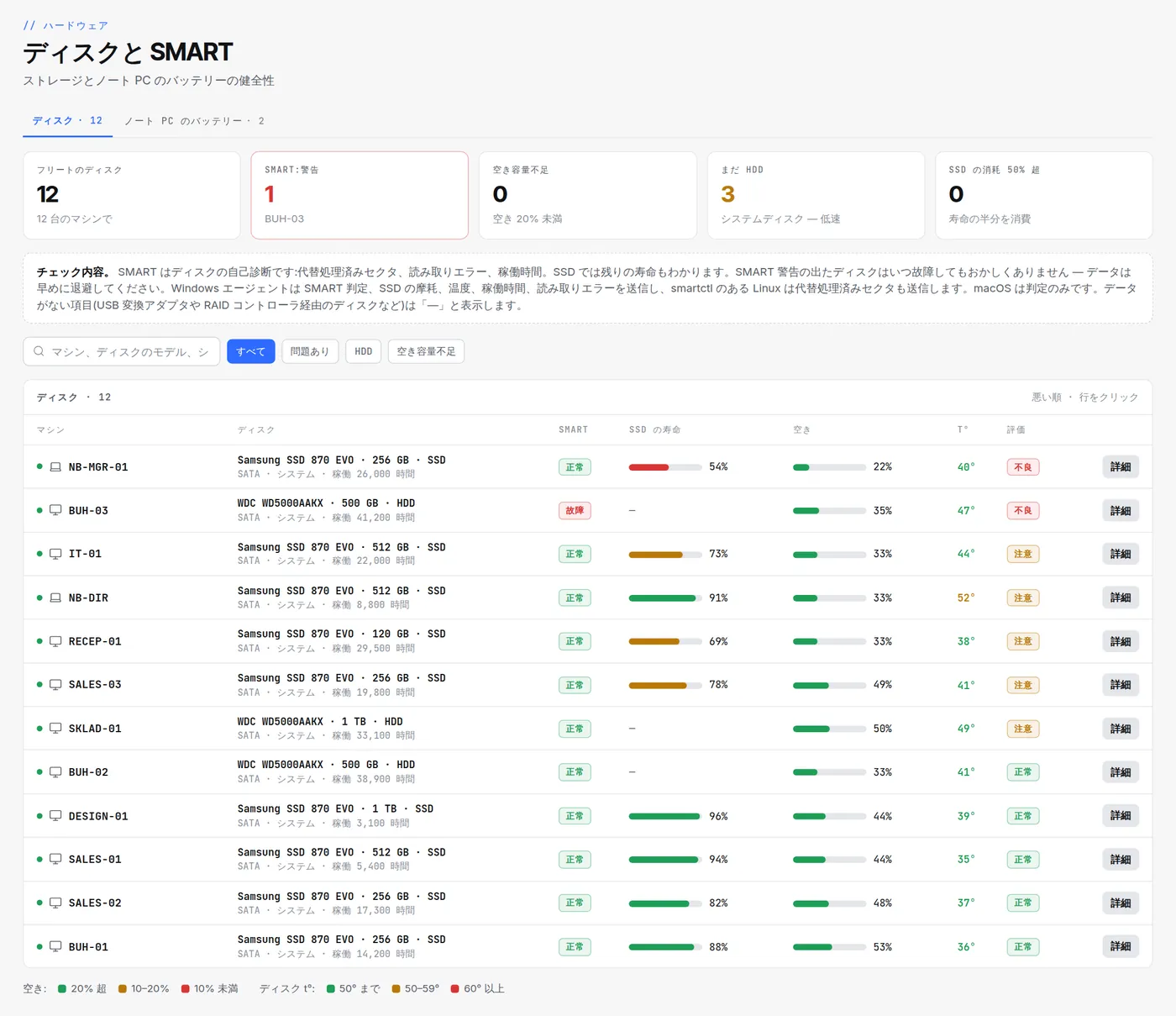View 詳細 for SKLAD-01
This screenshot has height=1016, width=1176.
tap(1121, 729)
